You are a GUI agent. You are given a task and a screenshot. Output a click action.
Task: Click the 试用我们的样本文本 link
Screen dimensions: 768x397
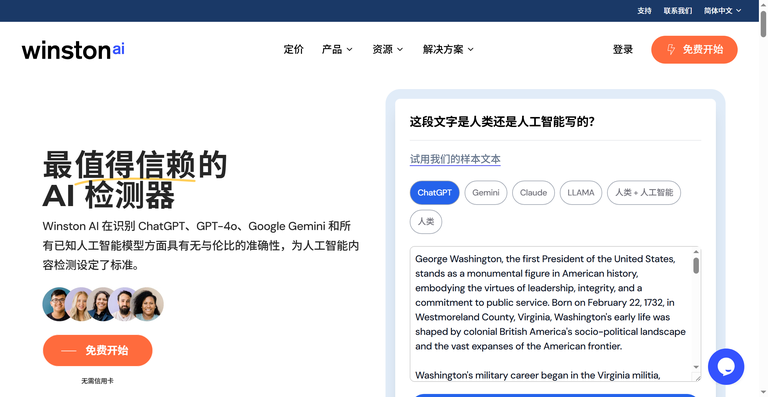point(455,159)
